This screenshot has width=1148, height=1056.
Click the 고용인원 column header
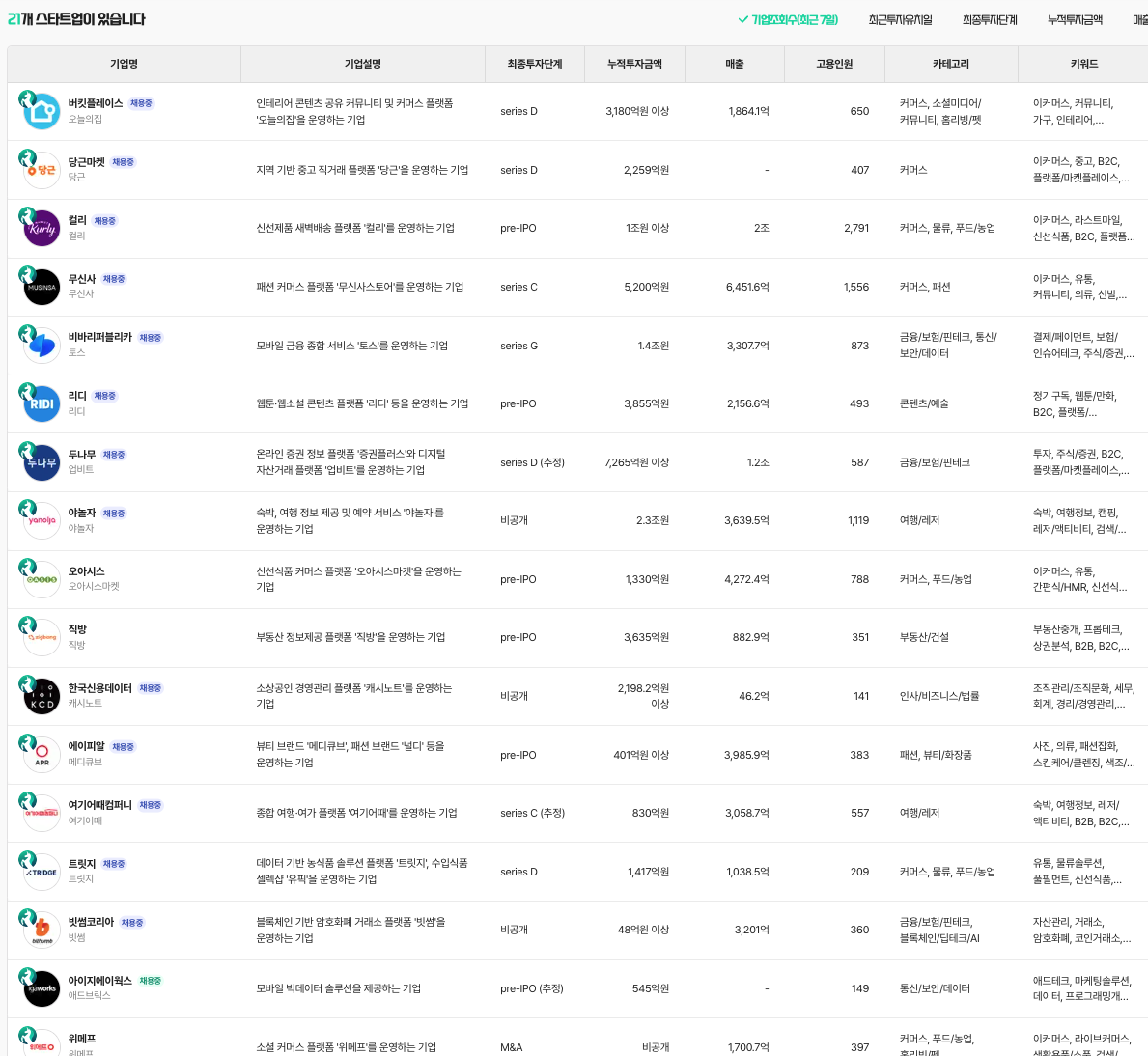tap(834, 64)
